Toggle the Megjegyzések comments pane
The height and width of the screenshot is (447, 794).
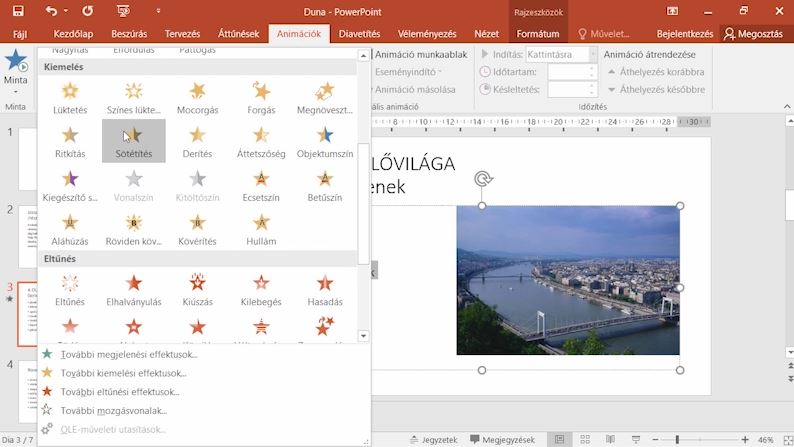click(502, 439)
